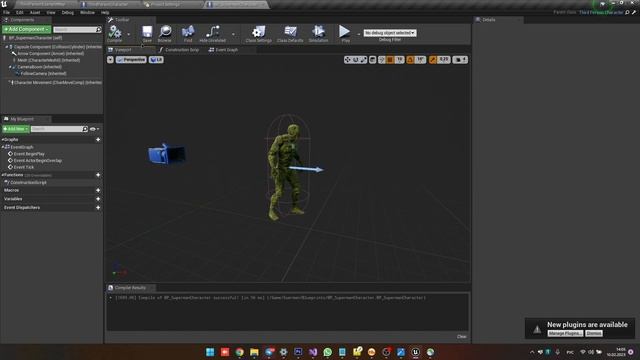The width and height of the screenshot is (640, 360).
Task: Click Add Component button
Action: coord(27,29)
